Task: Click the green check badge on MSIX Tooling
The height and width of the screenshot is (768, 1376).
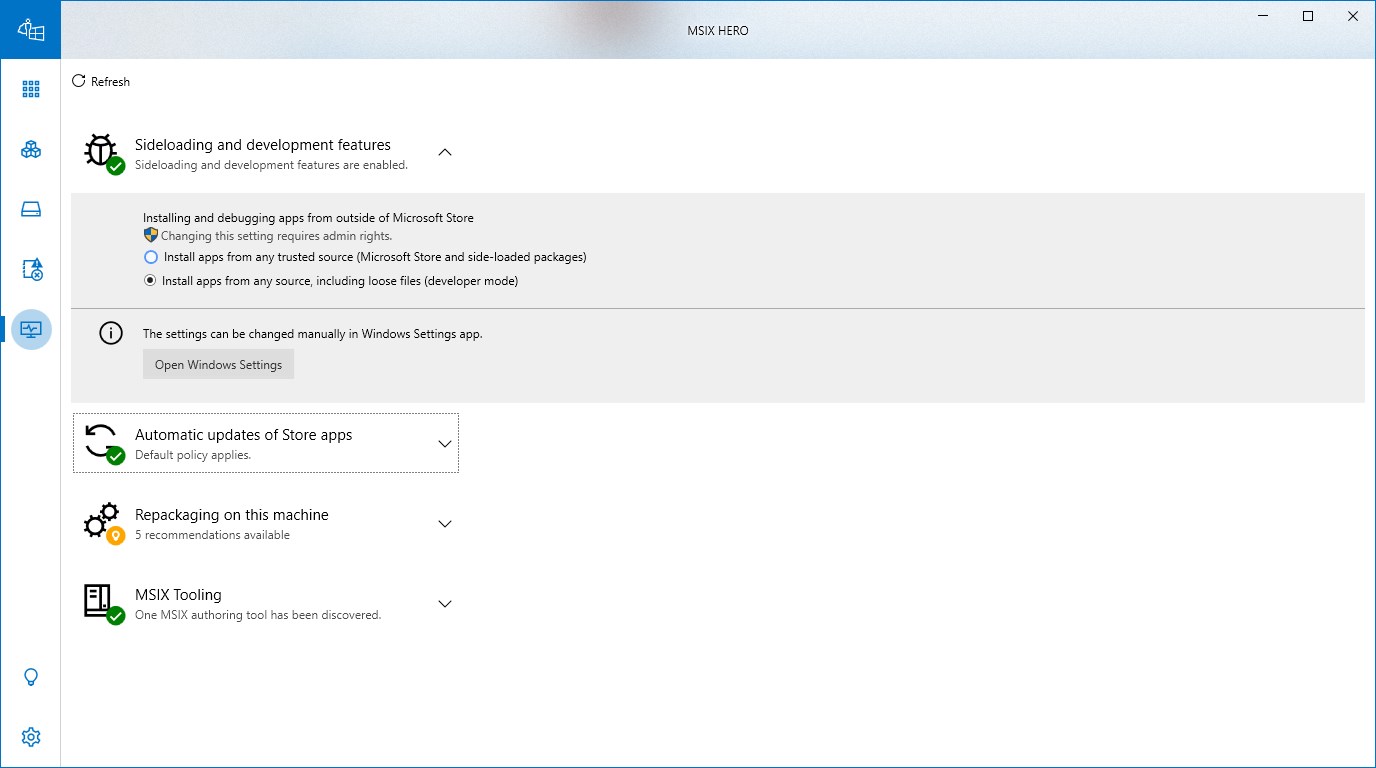Action: tap(116, 616)
